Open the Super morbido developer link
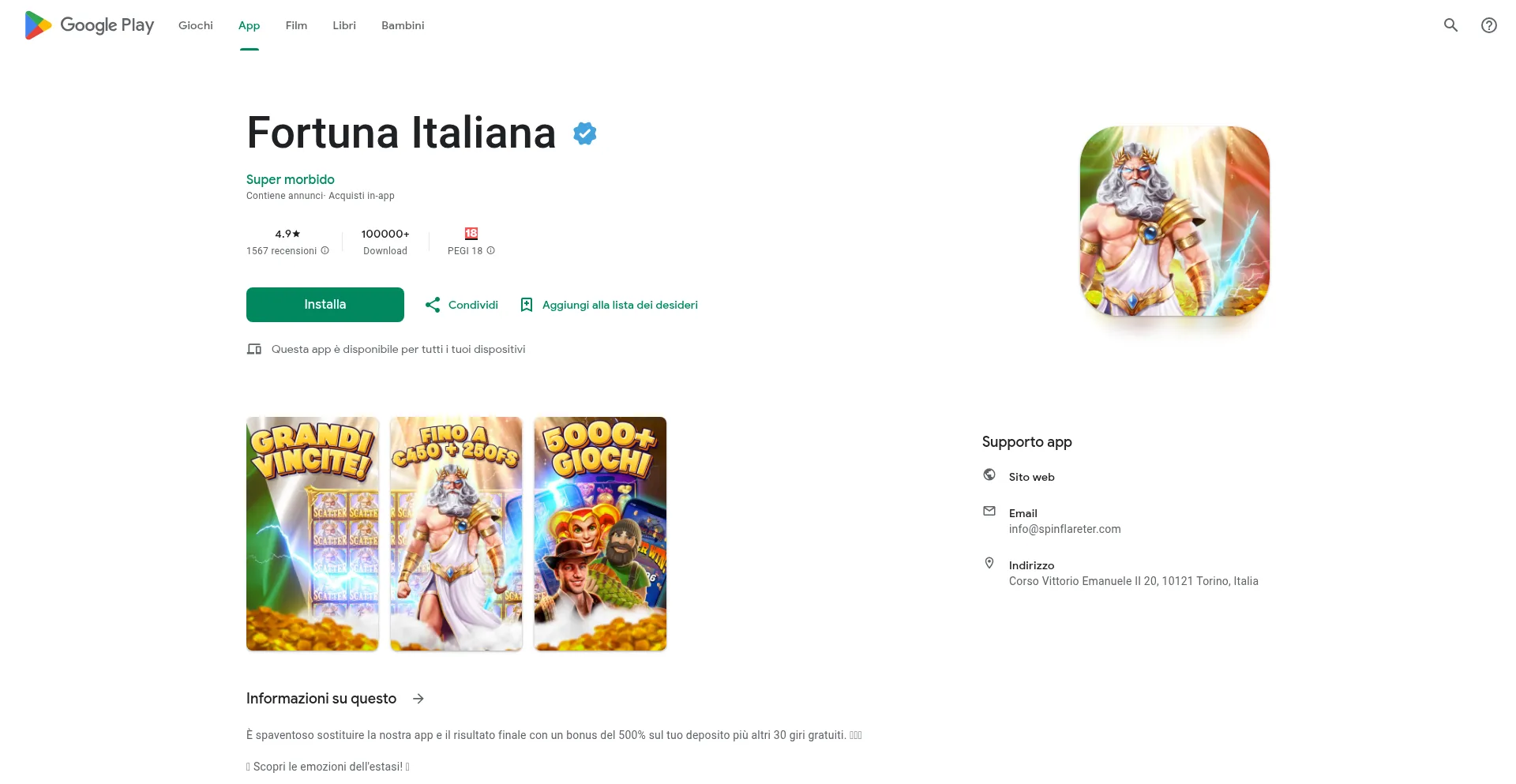Screen dimensions: 1516x784 coord(291,179)
